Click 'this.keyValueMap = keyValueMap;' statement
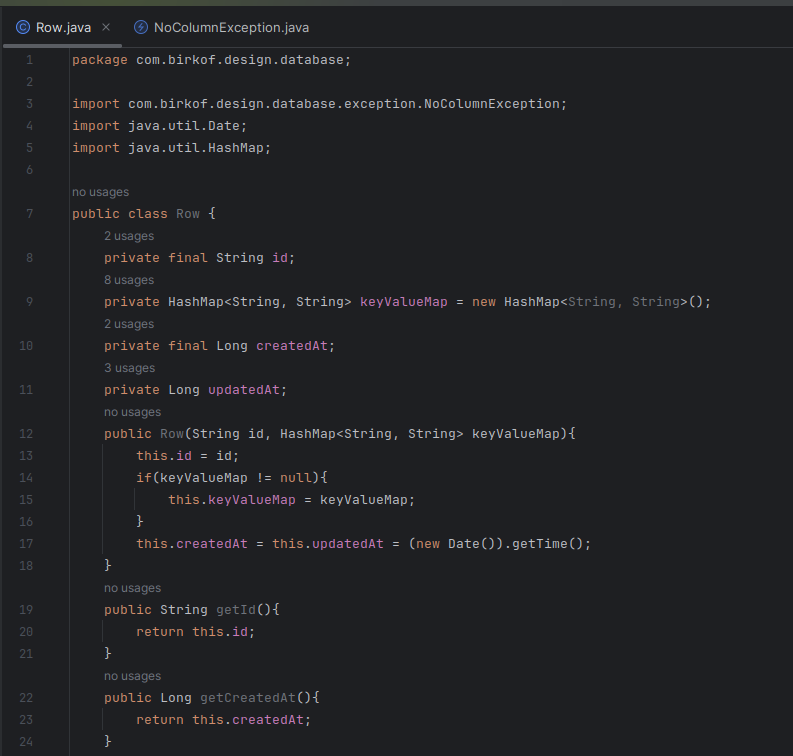 291,500
